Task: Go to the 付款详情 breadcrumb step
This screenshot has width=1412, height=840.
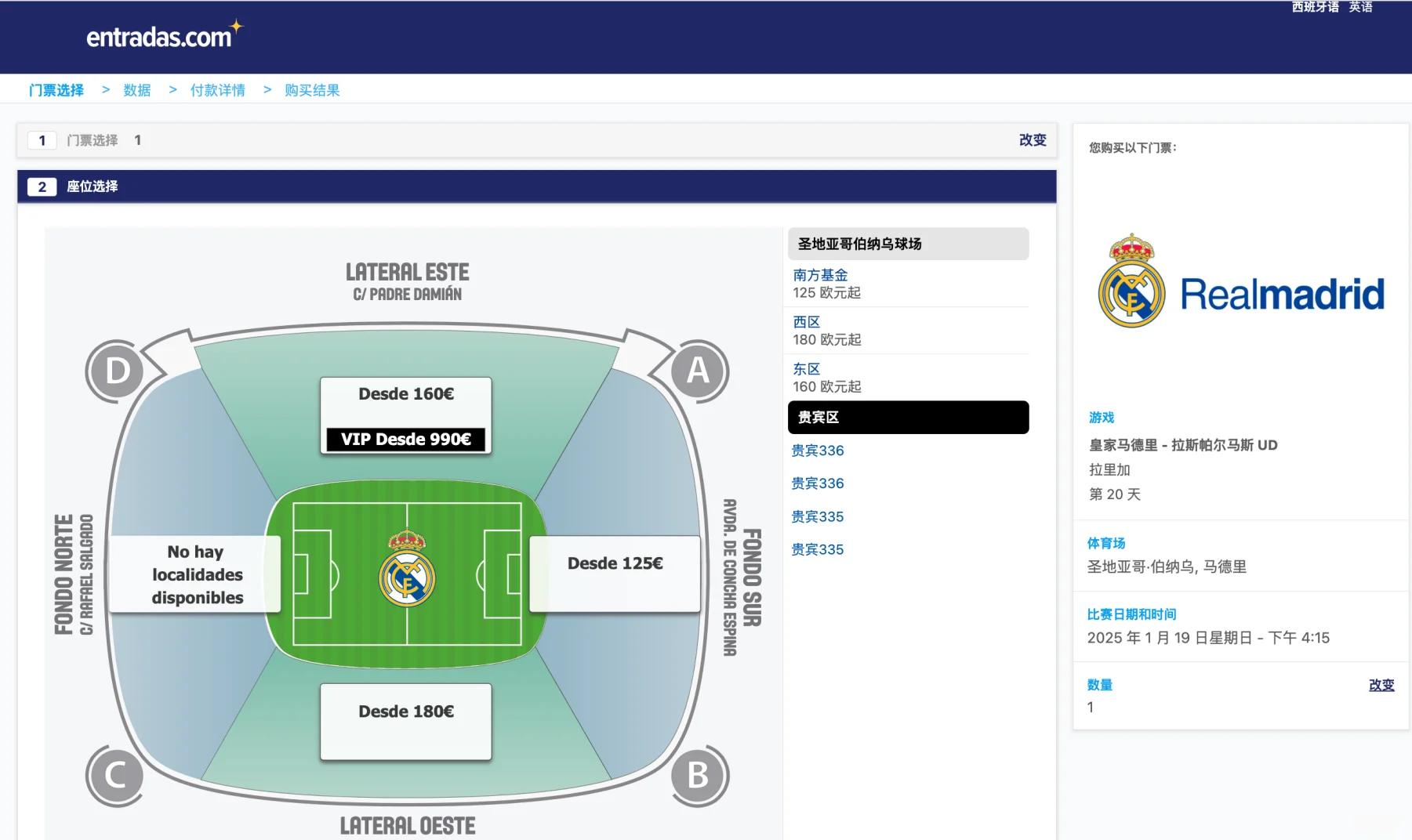Action: [218, 90]
